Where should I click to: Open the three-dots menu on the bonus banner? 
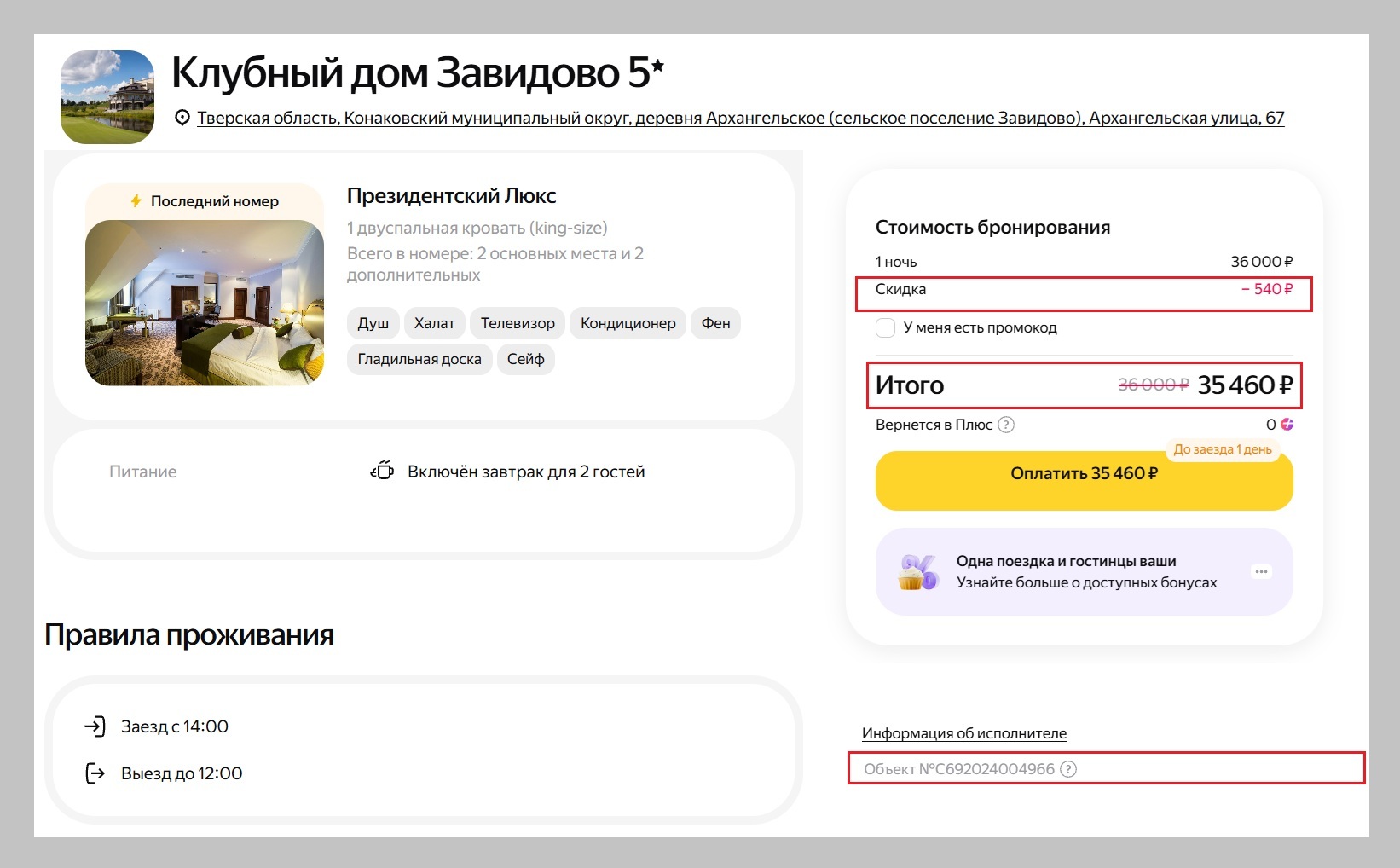[x=1261, y=571]
